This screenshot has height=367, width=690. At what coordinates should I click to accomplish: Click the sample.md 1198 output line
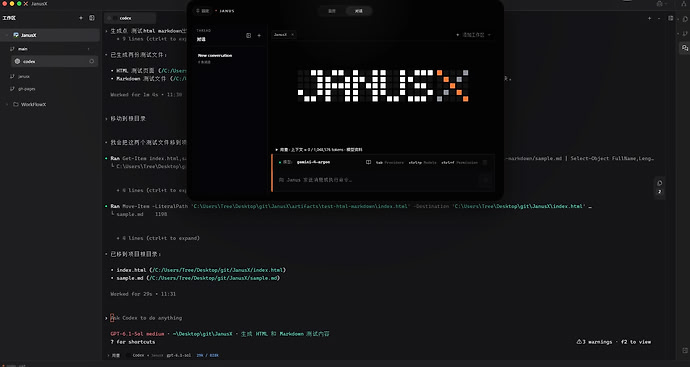click(142, 214)
